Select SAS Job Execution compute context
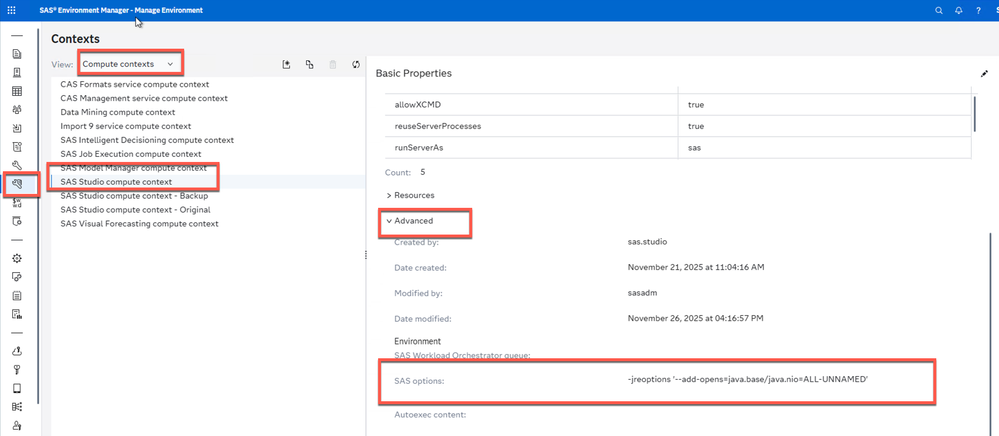999x436 pixels. [208, 154]
